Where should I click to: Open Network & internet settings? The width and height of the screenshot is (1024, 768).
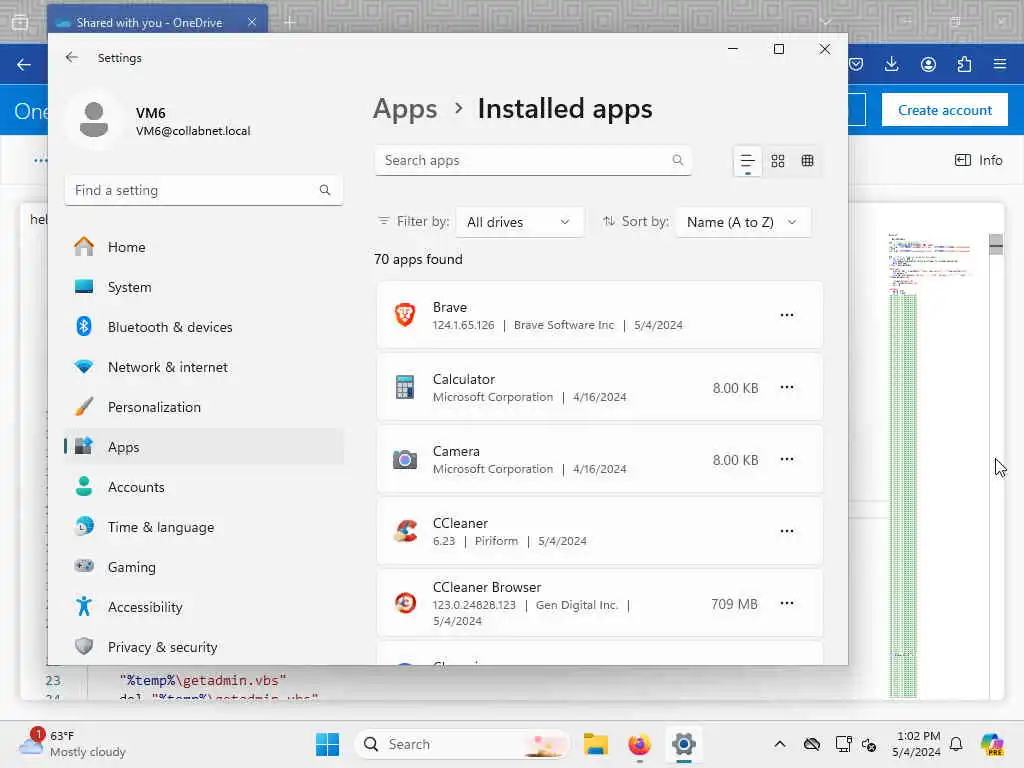pos(204,367)
